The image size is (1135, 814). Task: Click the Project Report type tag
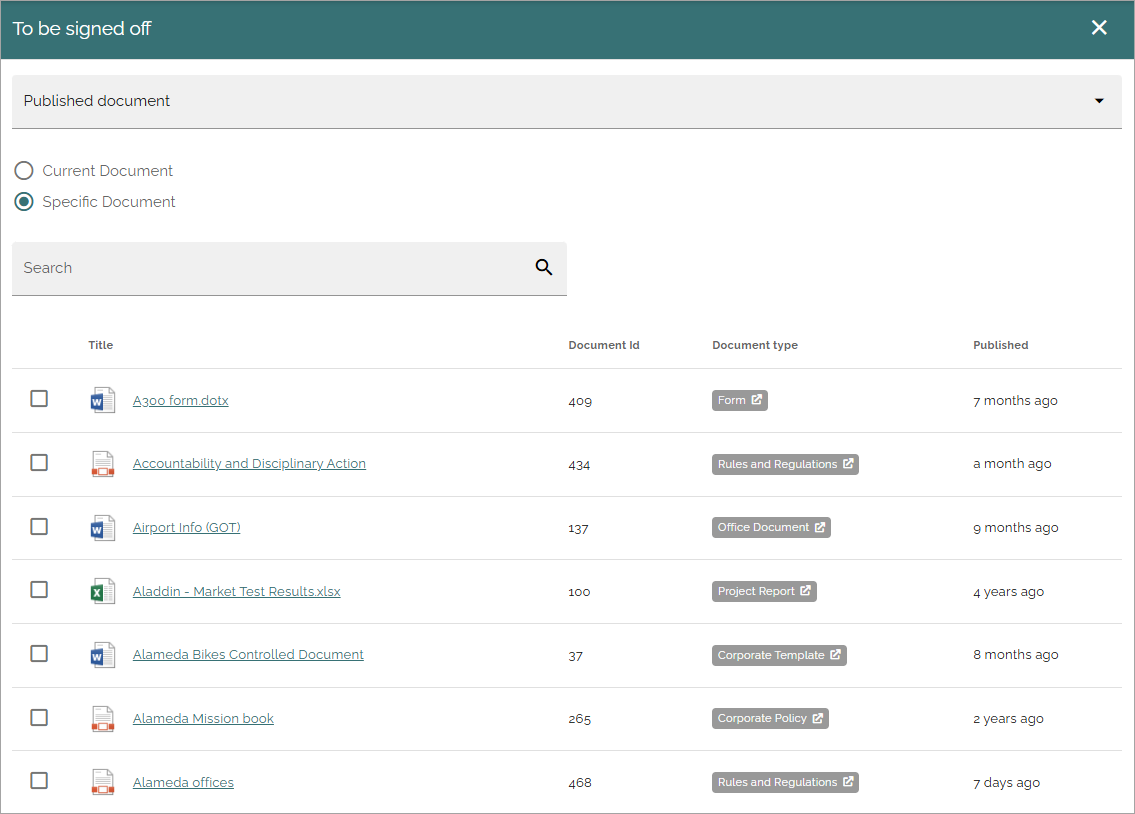764,591
